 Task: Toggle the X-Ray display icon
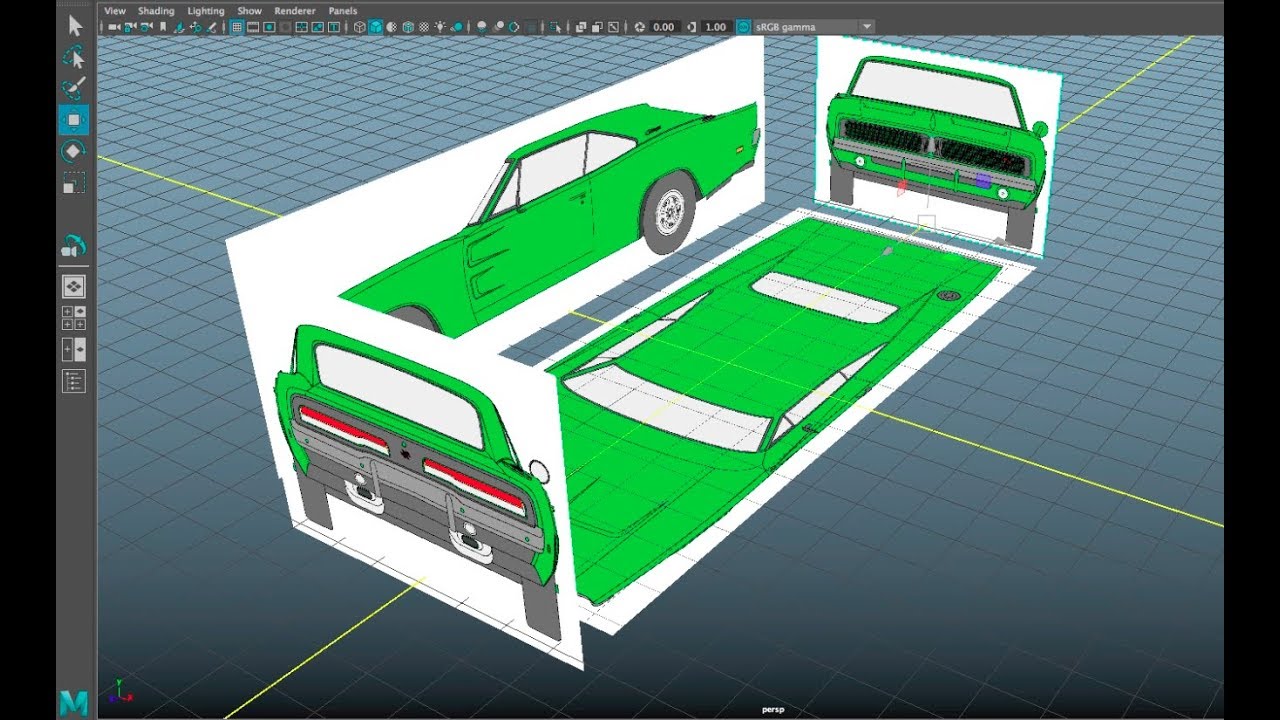coord(581,27)
